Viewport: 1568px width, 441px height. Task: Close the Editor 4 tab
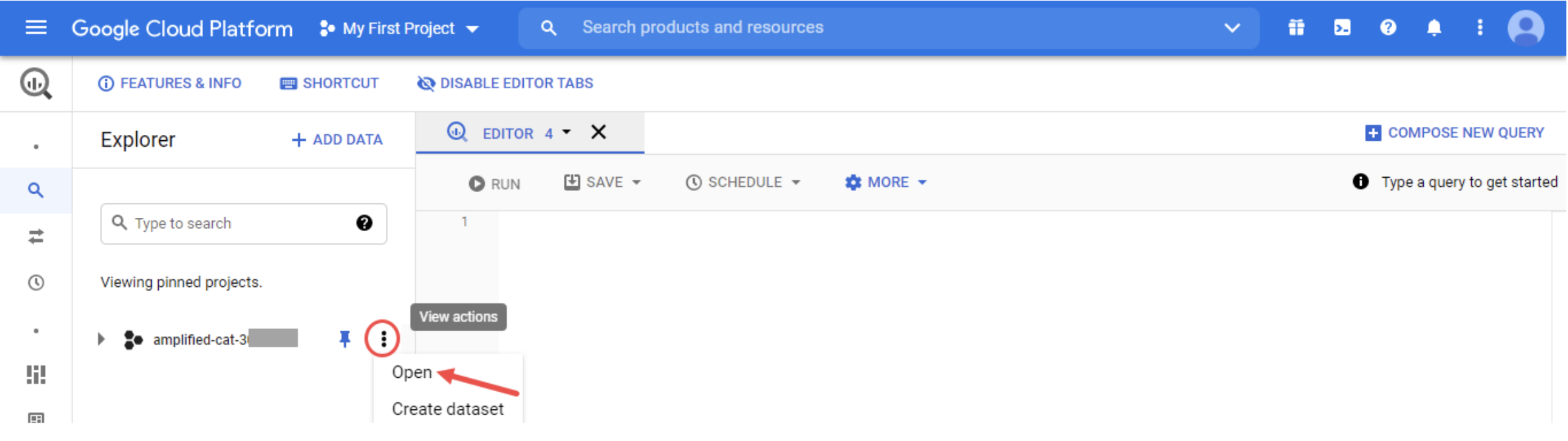pos(598,132)
